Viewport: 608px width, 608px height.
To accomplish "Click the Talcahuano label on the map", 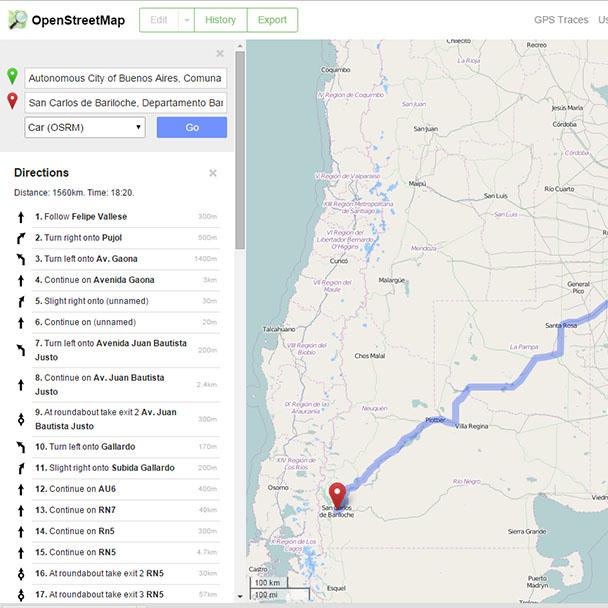I will pyautogui.click(x=279, y=329).
